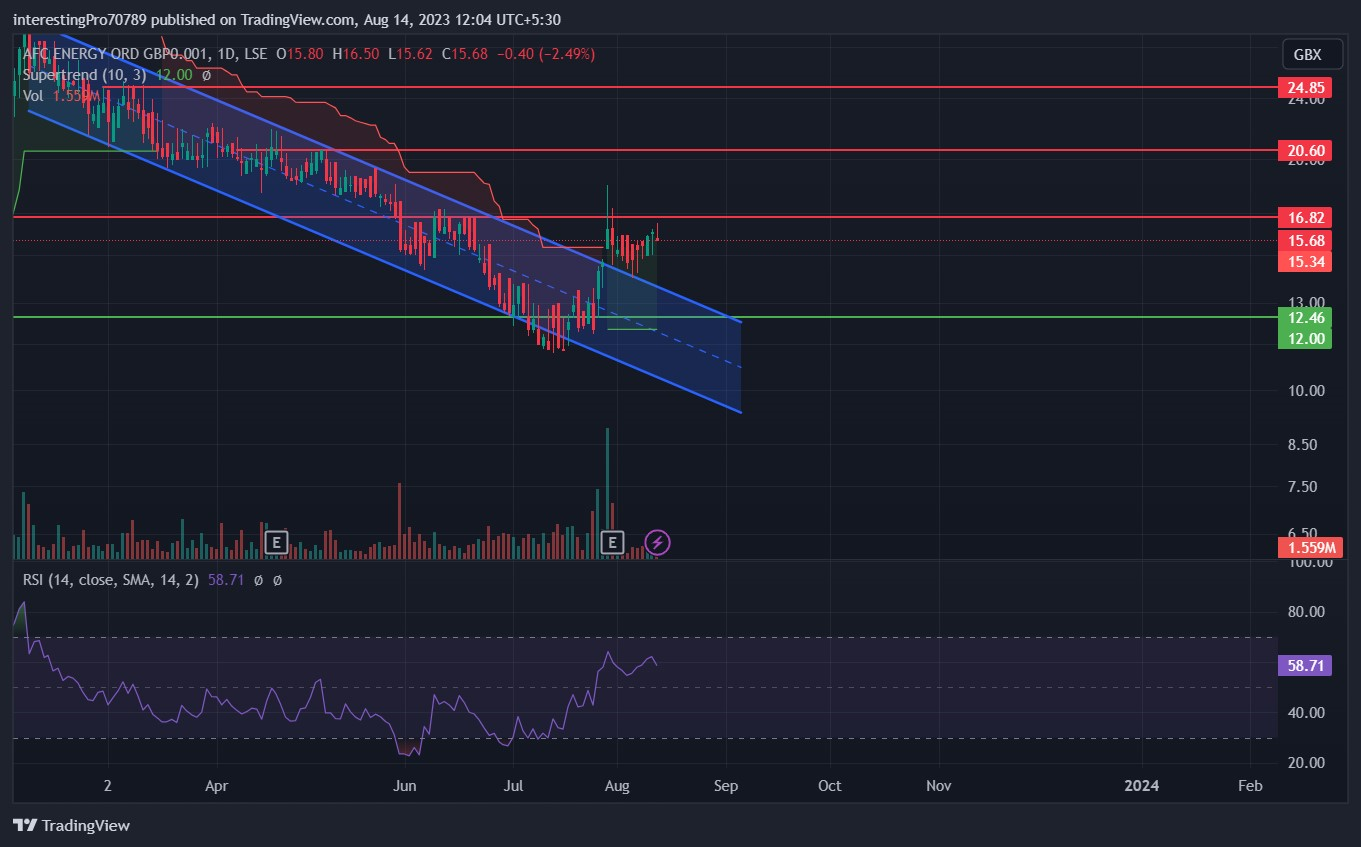1361x847 pixels.
Task: Click the 20.60 red price label
Action: [x=1306, y=151]
